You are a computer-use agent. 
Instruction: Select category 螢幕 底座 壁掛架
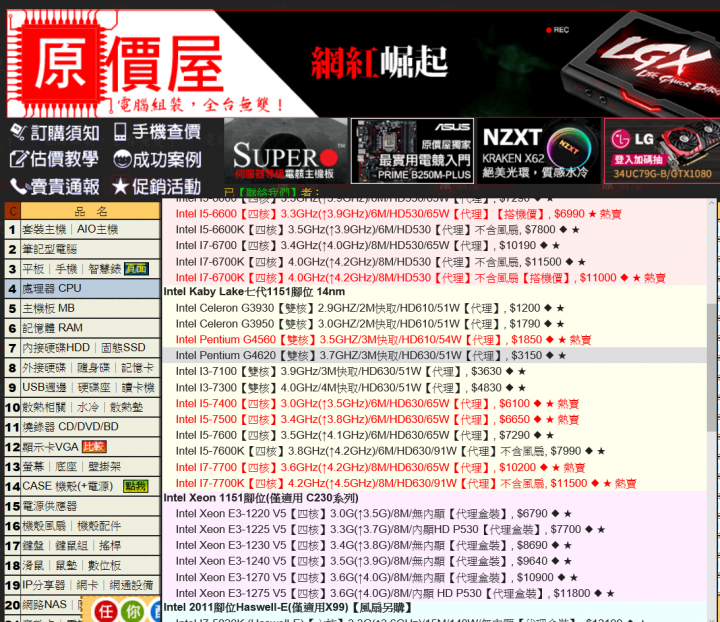pos(90,466)
